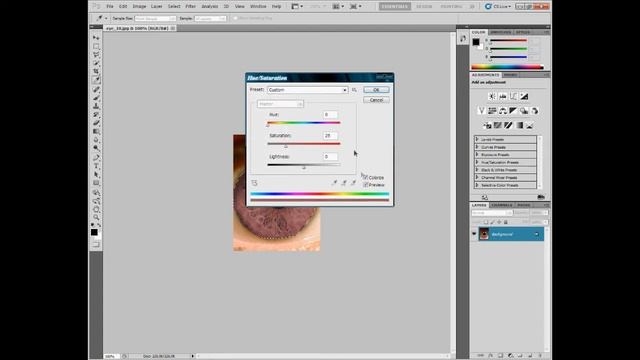
Task: Hide the Background layer with the eye icon
Action: pyautogui.click(x=474, y=234)
